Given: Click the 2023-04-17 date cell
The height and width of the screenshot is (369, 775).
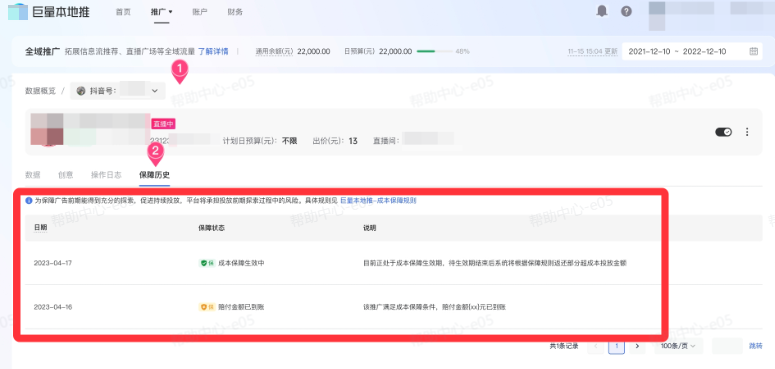Looking at the screenshot, I should click(53, 263).
